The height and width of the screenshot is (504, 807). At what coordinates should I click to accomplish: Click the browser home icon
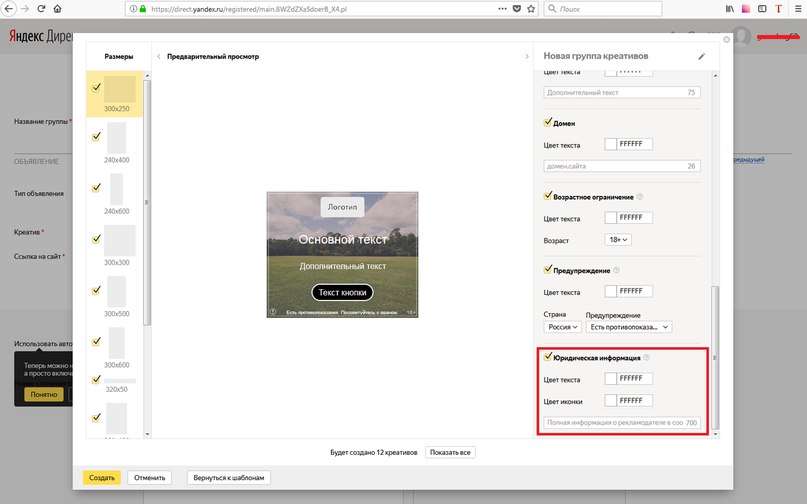[57, 9]
